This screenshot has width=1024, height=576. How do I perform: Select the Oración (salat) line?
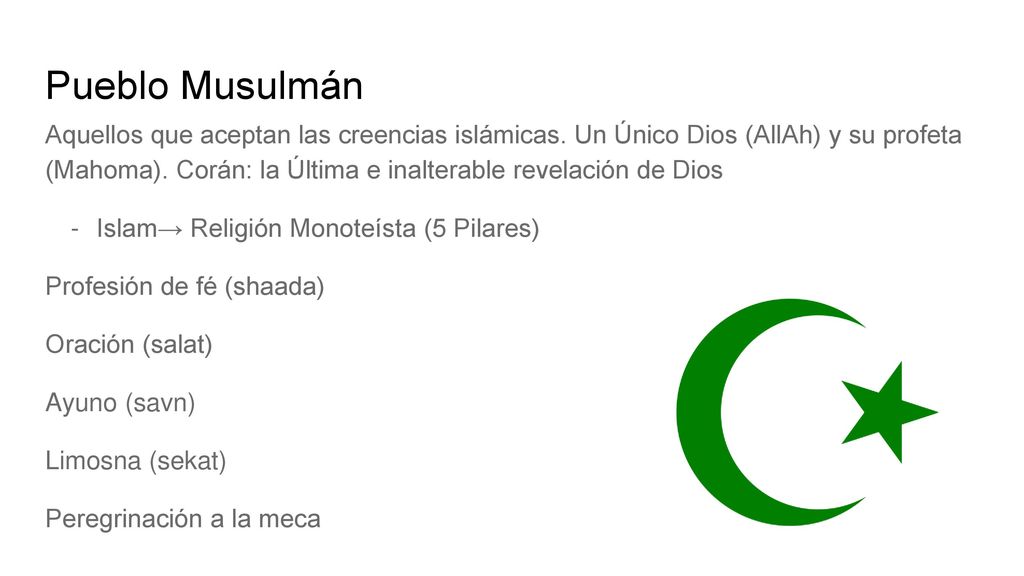pyautogui.click(x=129, y=345)
